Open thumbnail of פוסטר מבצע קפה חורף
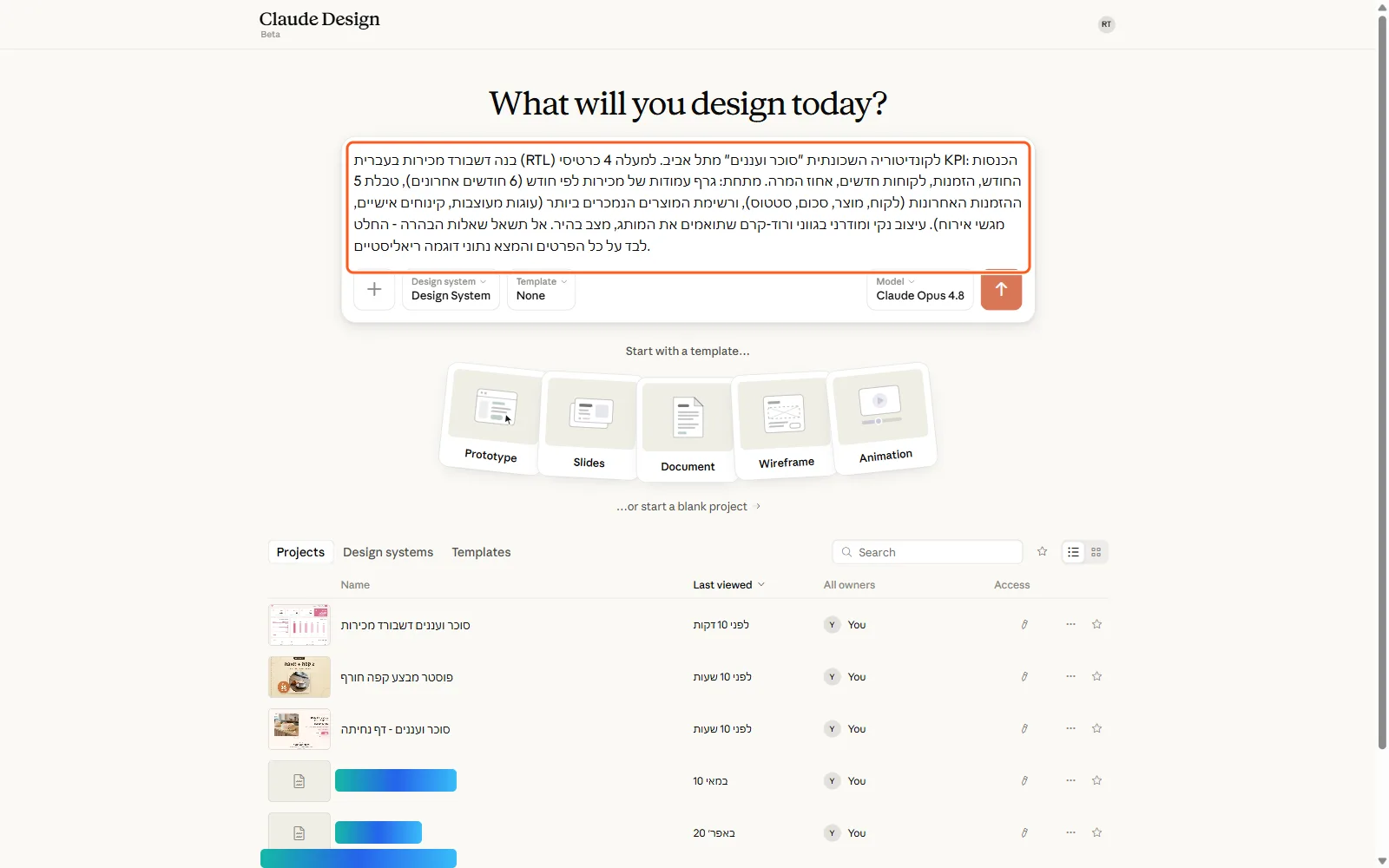1389x868 pixels. pos(300,677)
